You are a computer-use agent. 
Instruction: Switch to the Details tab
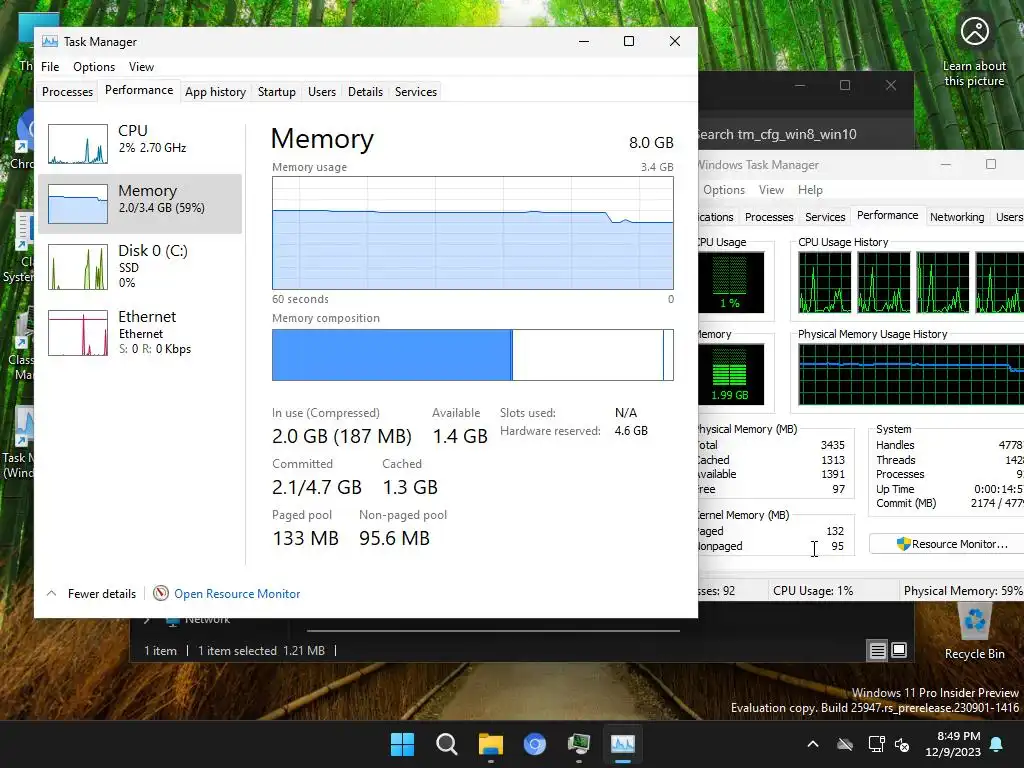pyautogui.click(x=365, y=92)
